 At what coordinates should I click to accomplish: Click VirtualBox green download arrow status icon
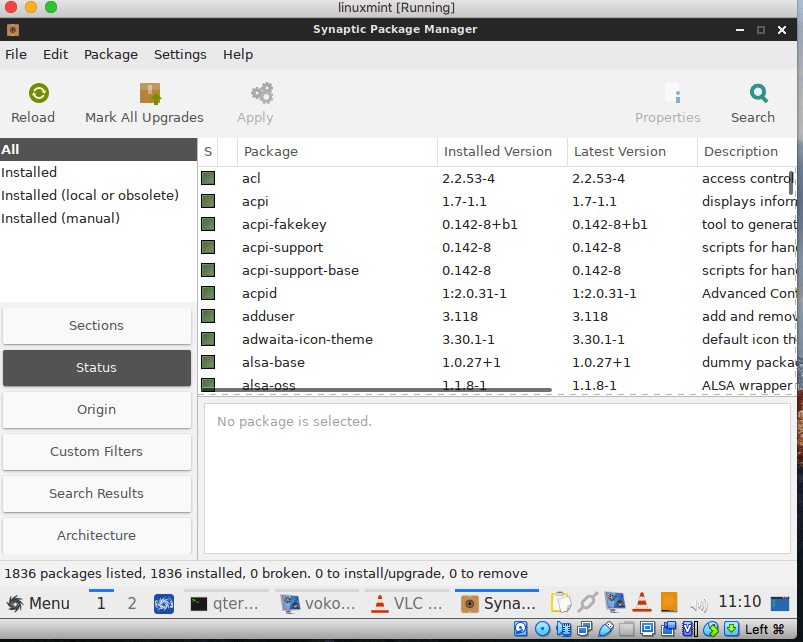point(731,628)
